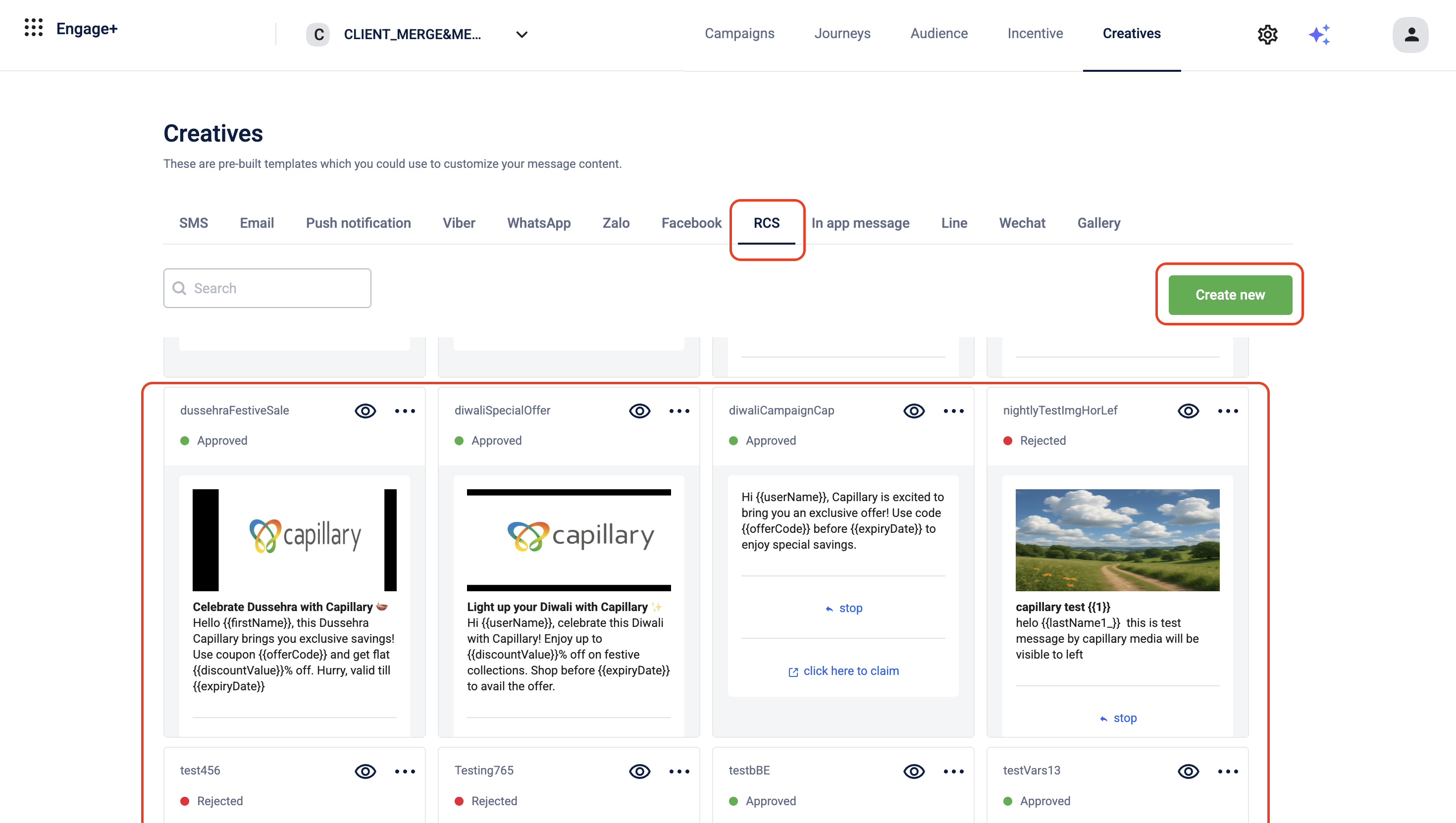Screen dimensions: 1456x823
Task: Go to Campaigns in top navigation
Action: click(739, 33)
